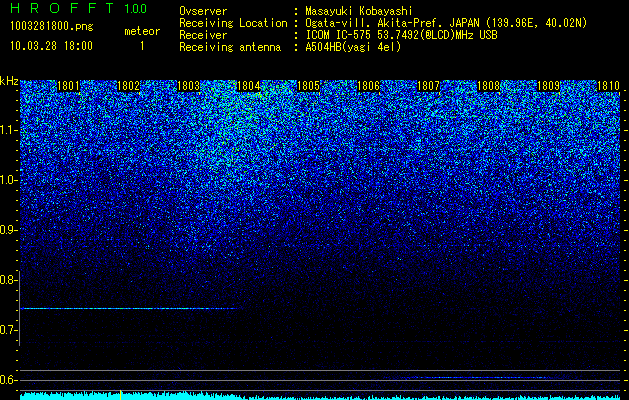Click the yellow meteor marker in the power graph
This screenshot has width=629, height=400.
[120, 394]
